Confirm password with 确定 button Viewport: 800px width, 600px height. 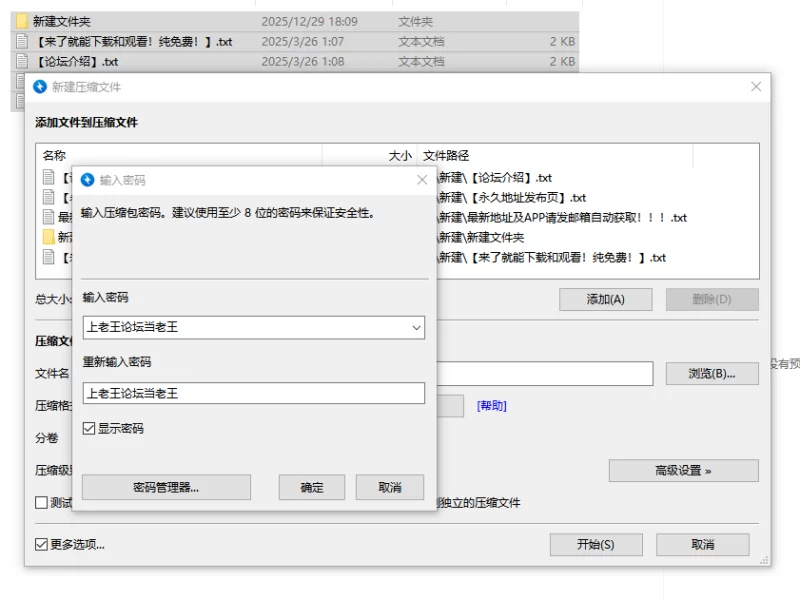click(x=312, y=487)
